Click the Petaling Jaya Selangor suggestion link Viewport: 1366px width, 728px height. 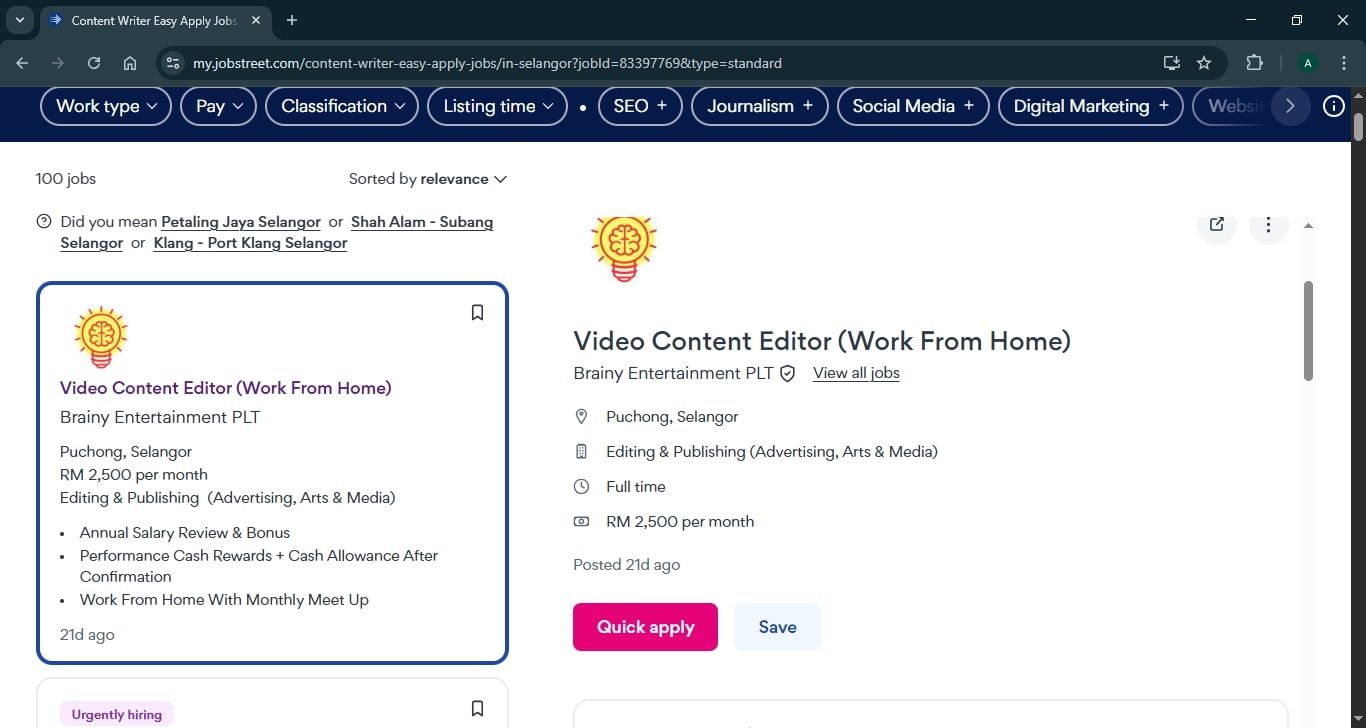click(240, 221)
